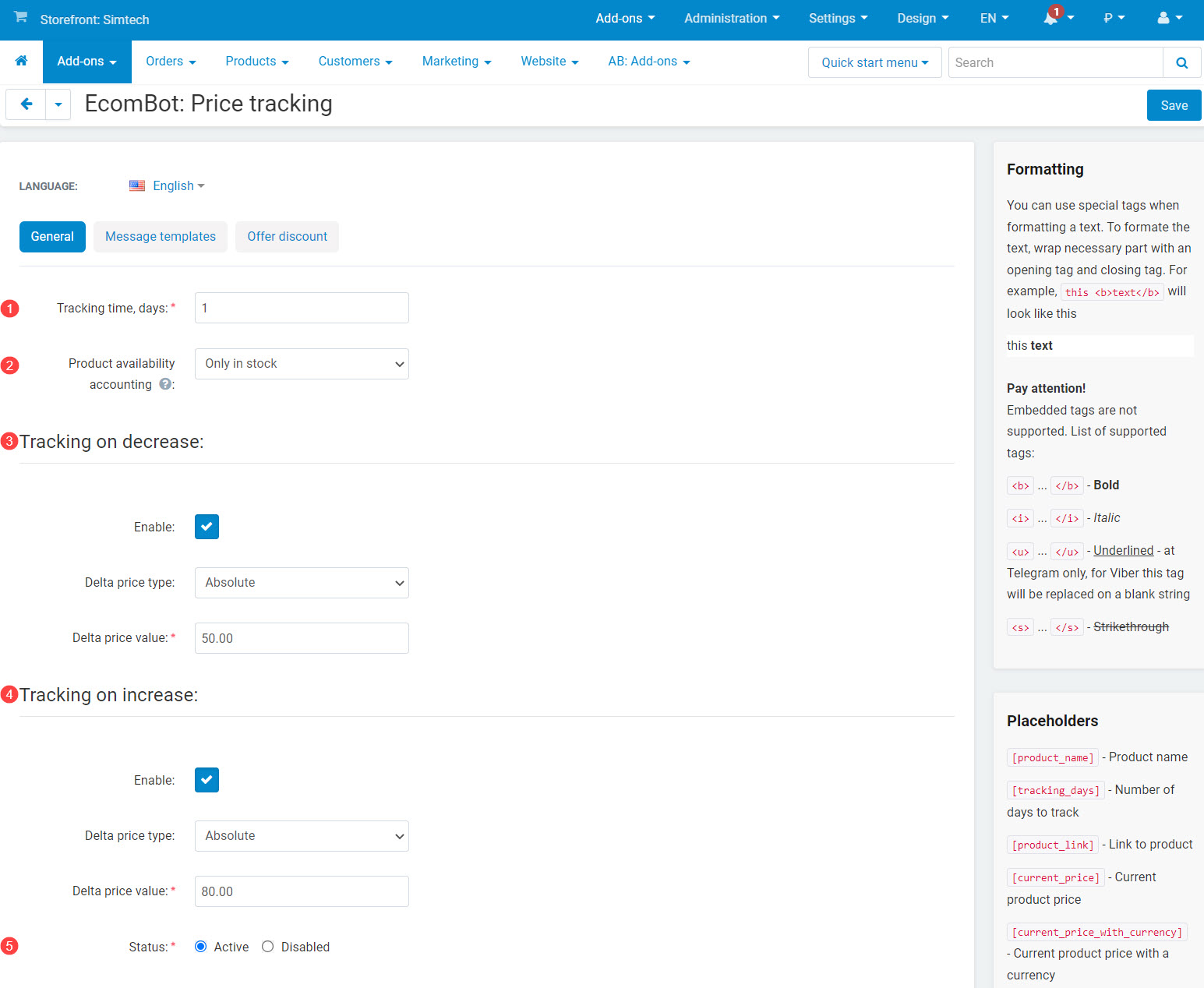Click the storefront cart icon
Screen dimensions: 1204x988
tap(21, 18)
